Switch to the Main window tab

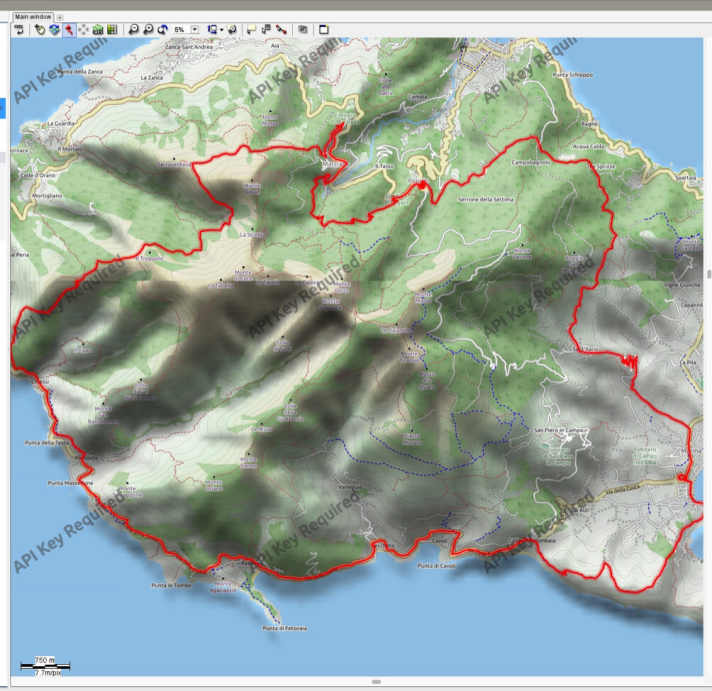click(32, 17)
